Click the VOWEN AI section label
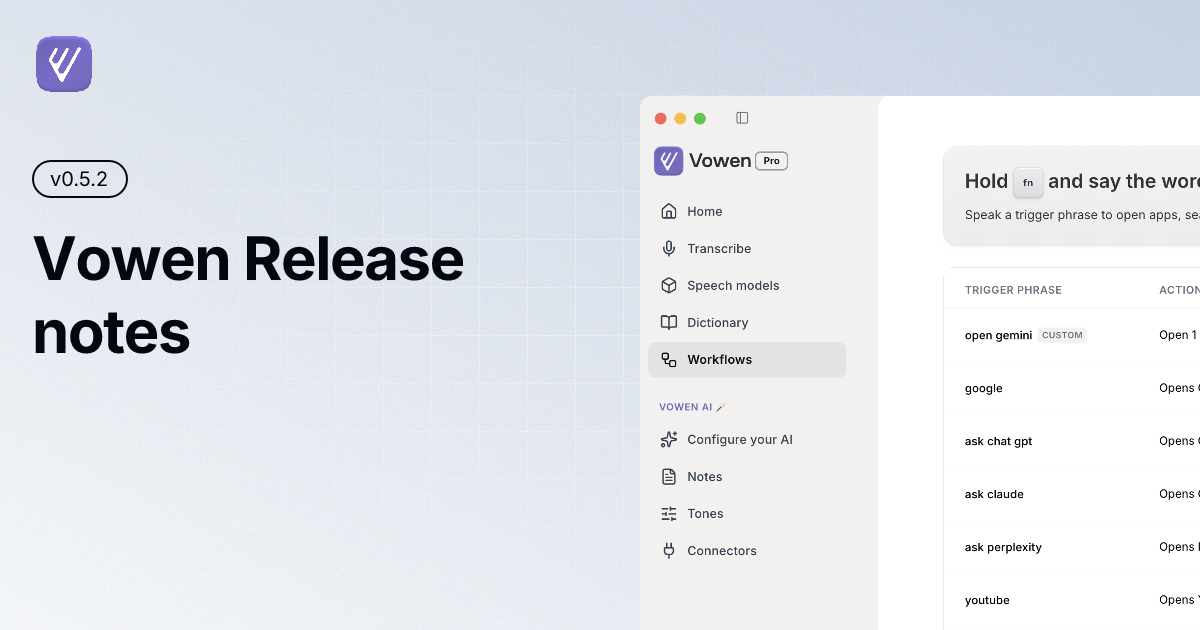 click(692, 407)
